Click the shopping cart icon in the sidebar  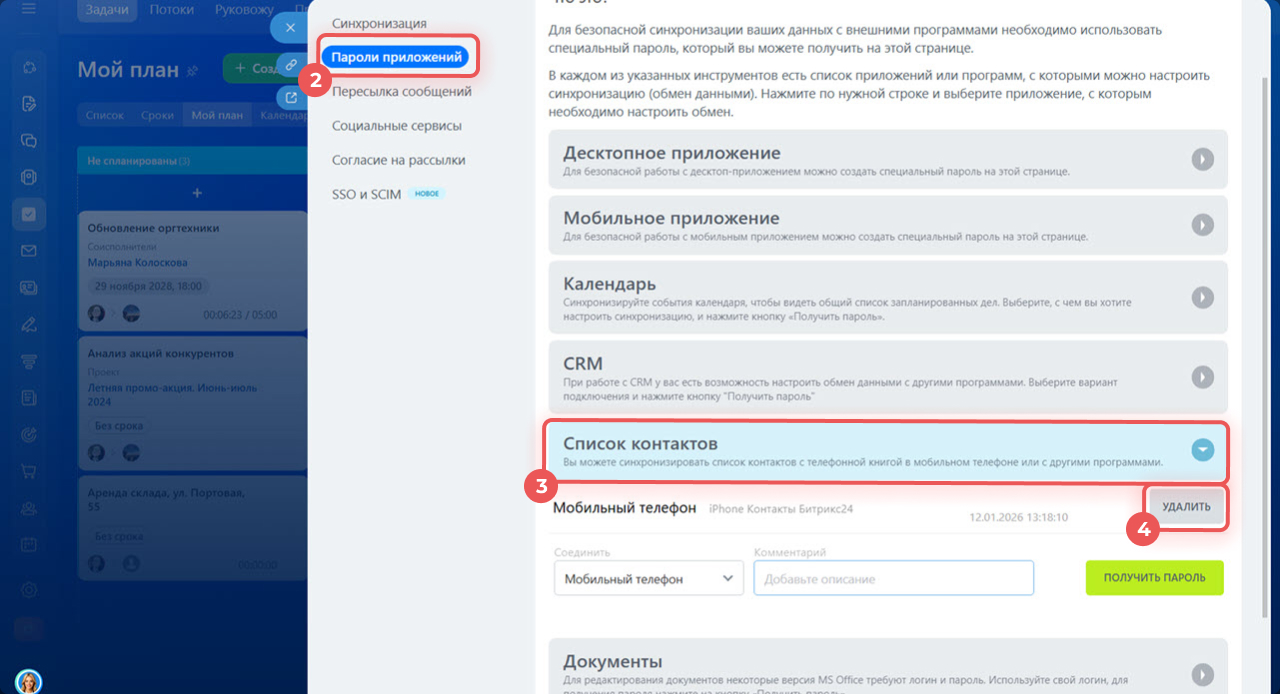pyautogui.click(x=28, y=471)
